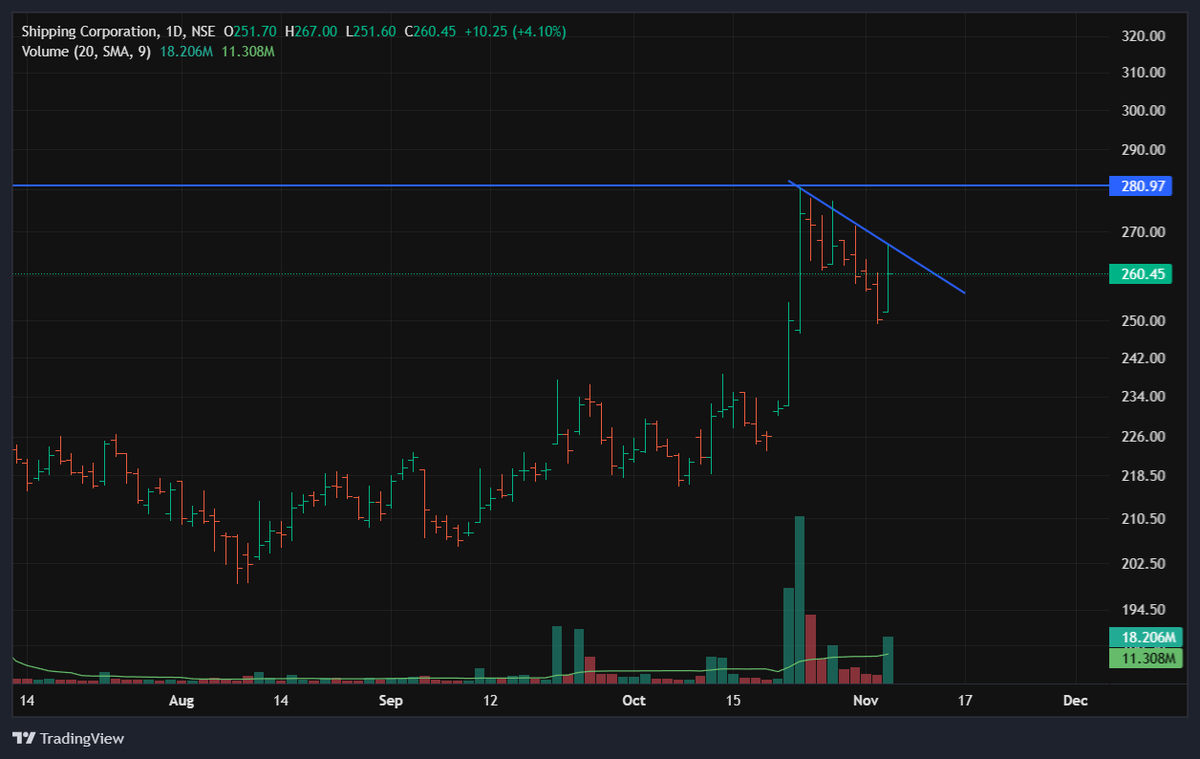Click the Oct label on time axis

coord(634,701)
